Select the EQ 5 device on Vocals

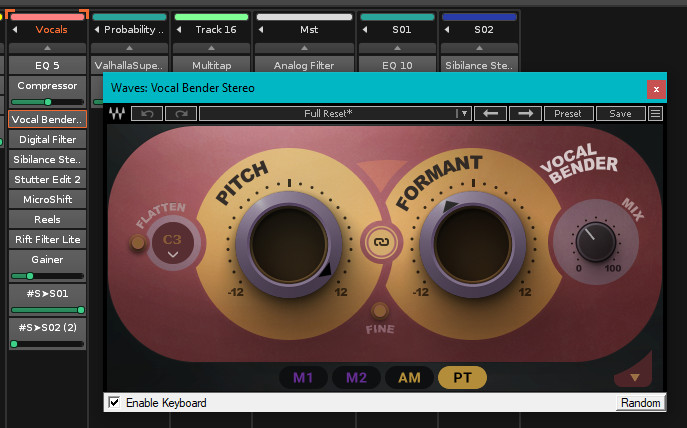[x=47, y=65]
